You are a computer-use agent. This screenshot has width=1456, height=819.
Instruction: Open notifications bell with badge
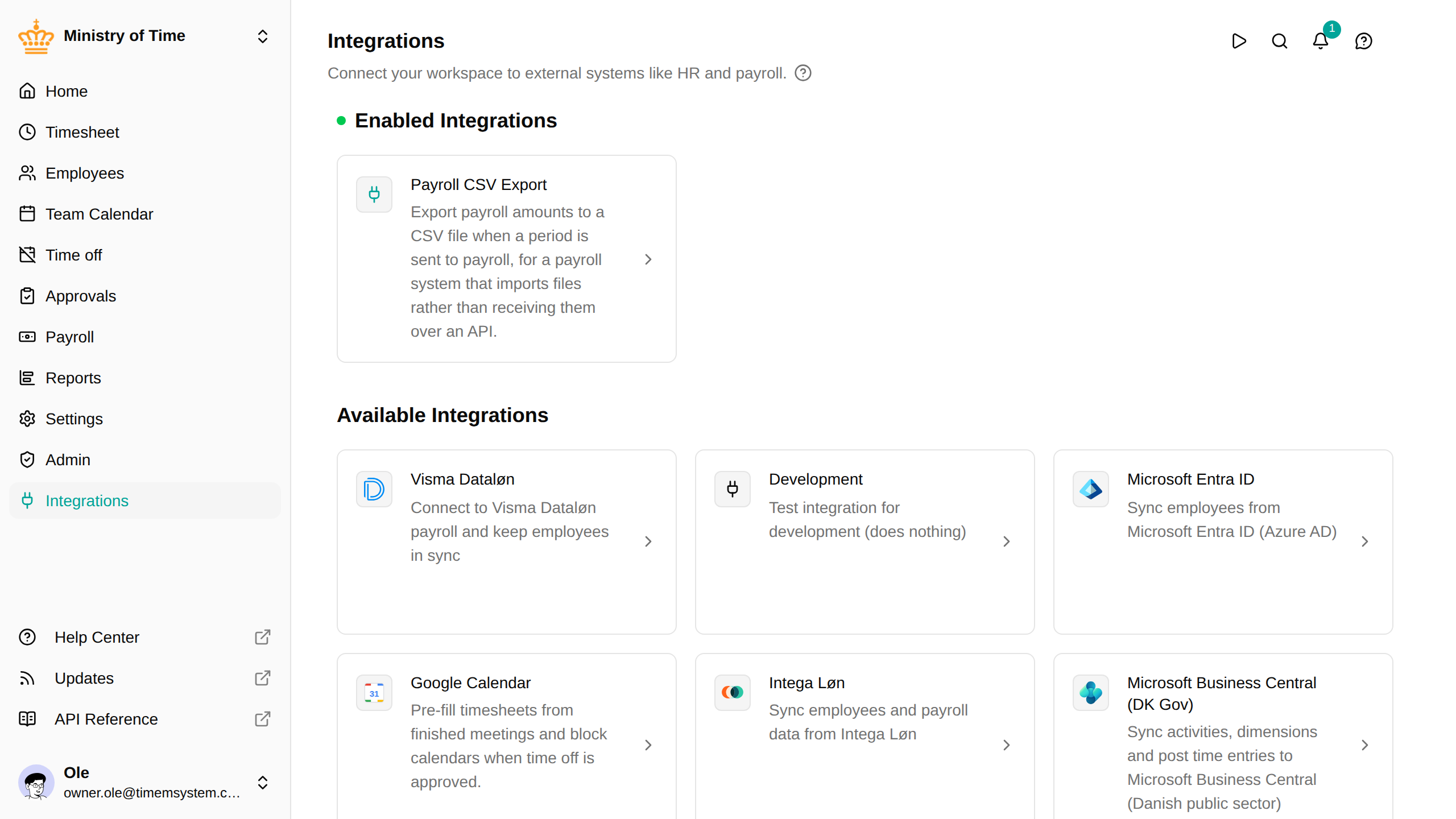pyautogui.click(x=1321, y=41)
